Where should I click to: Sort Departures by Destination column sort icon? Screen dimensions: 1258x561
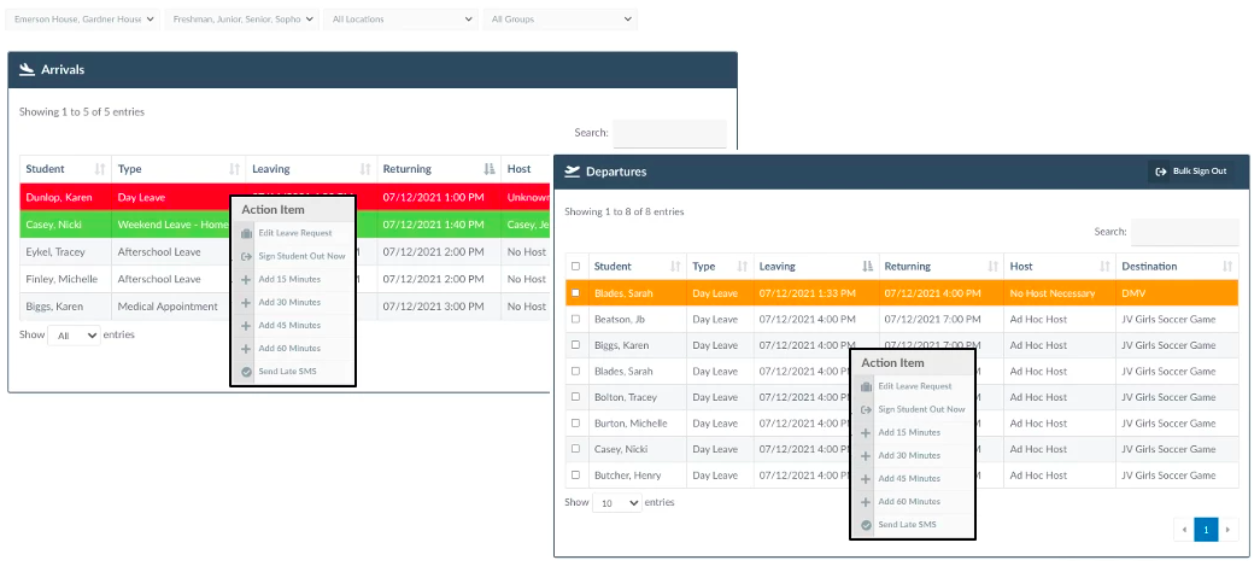(x=1227, y=266)
